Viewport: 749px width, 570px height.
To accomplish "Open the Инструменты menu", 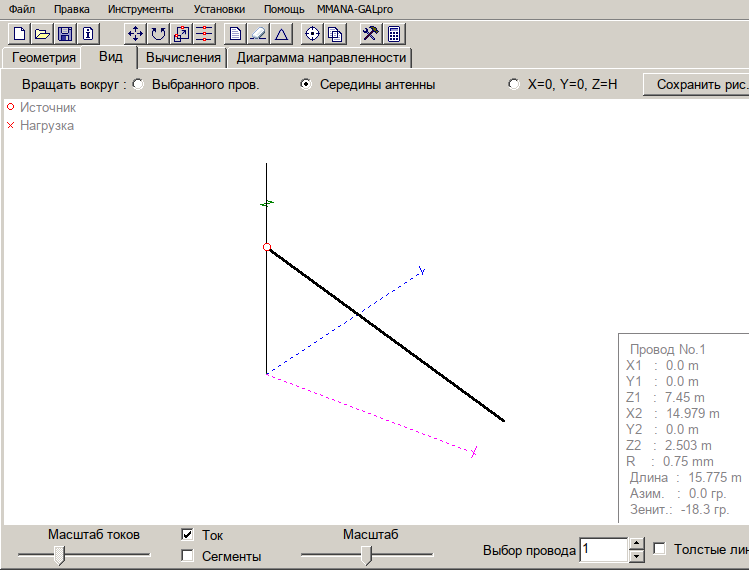I will tap(140, 8).
